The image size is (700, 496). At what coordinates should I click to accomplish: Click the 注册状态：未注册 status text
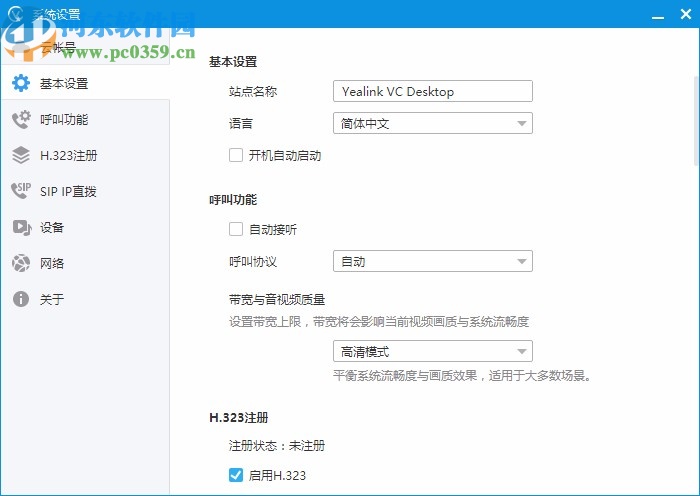pyautogui.click(x=277, y=445)
